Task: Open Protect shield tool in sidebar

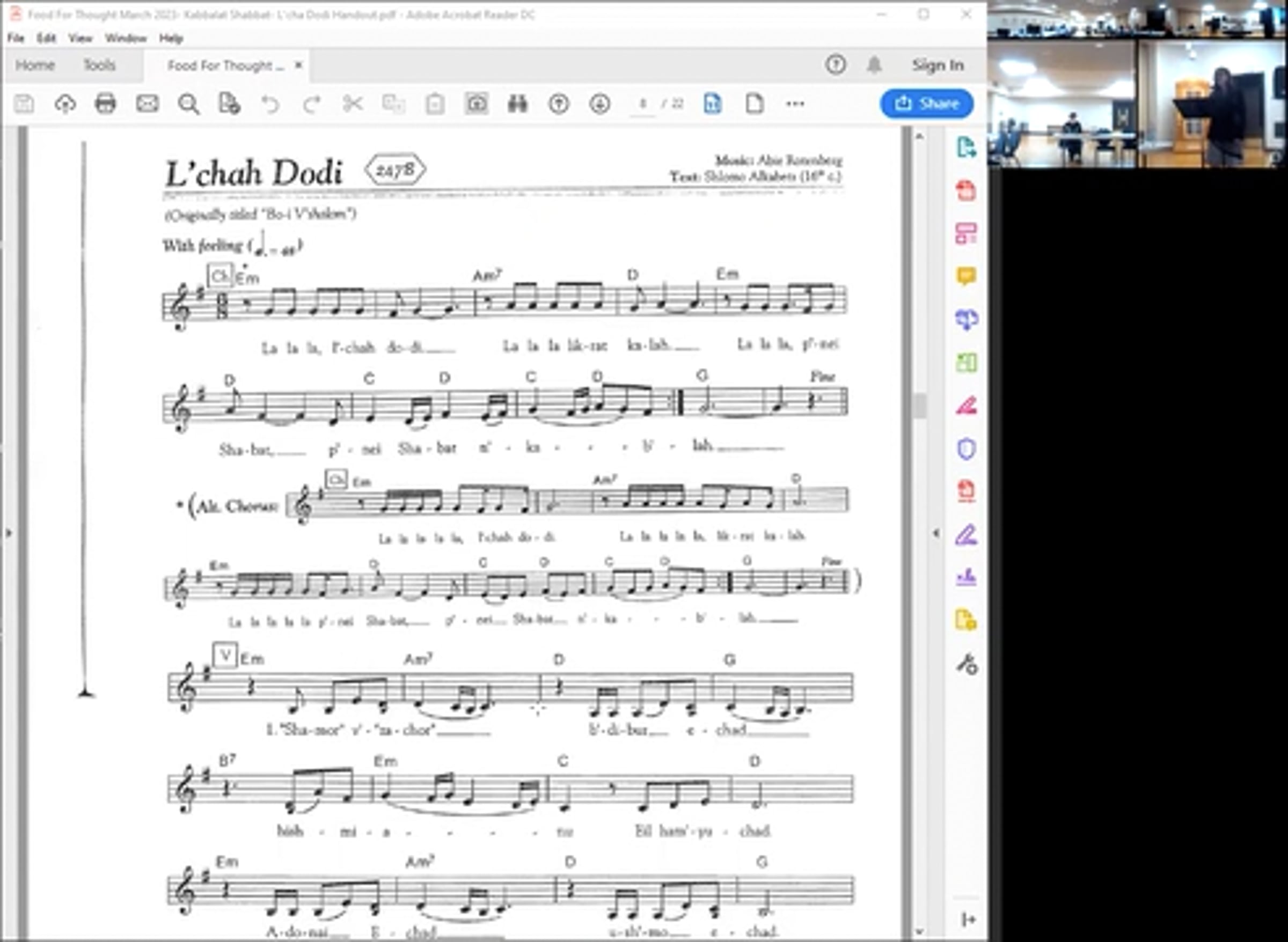Action: click(x=965, y=450)
